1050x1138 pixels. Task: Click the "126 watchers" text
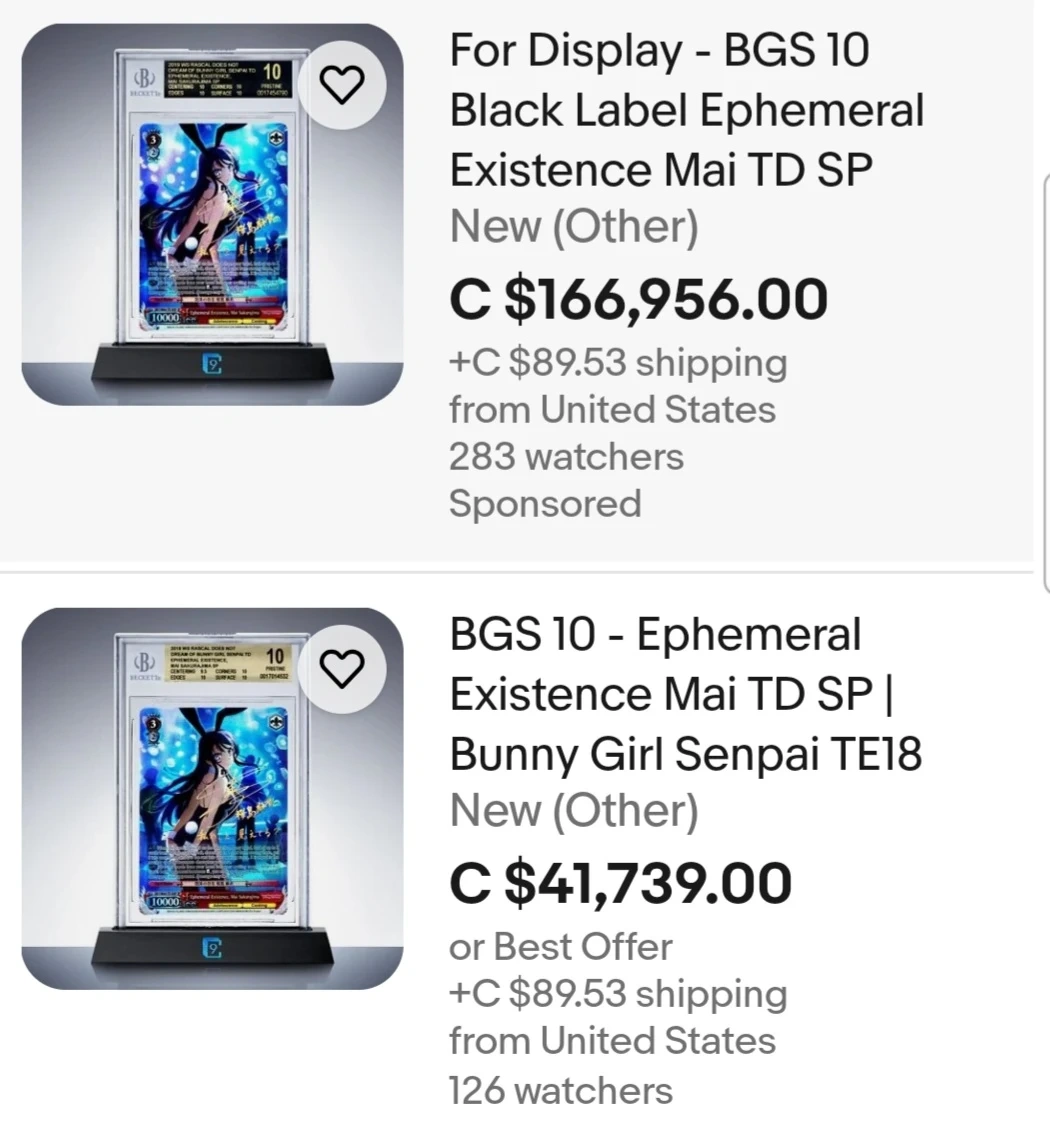[560, 1089]
